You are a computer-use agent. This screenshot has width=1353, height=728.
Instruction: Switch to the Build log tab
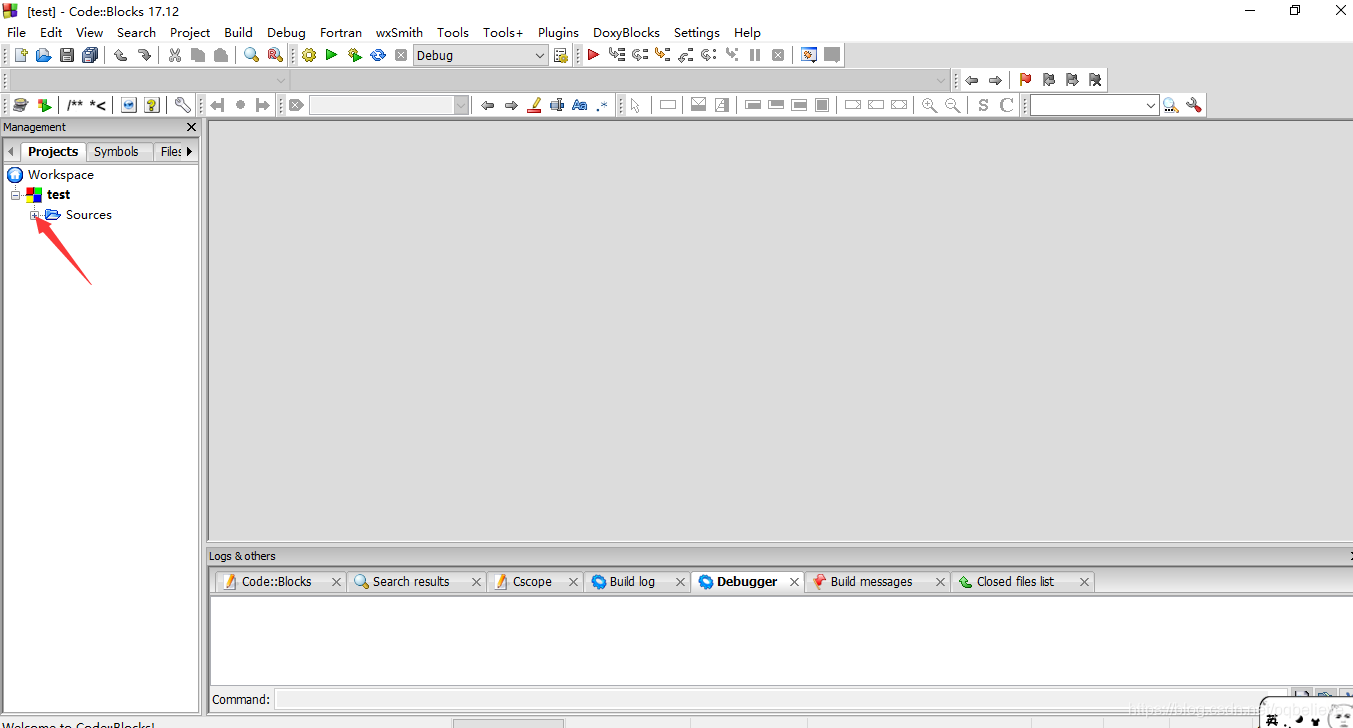tap(632, 582)
